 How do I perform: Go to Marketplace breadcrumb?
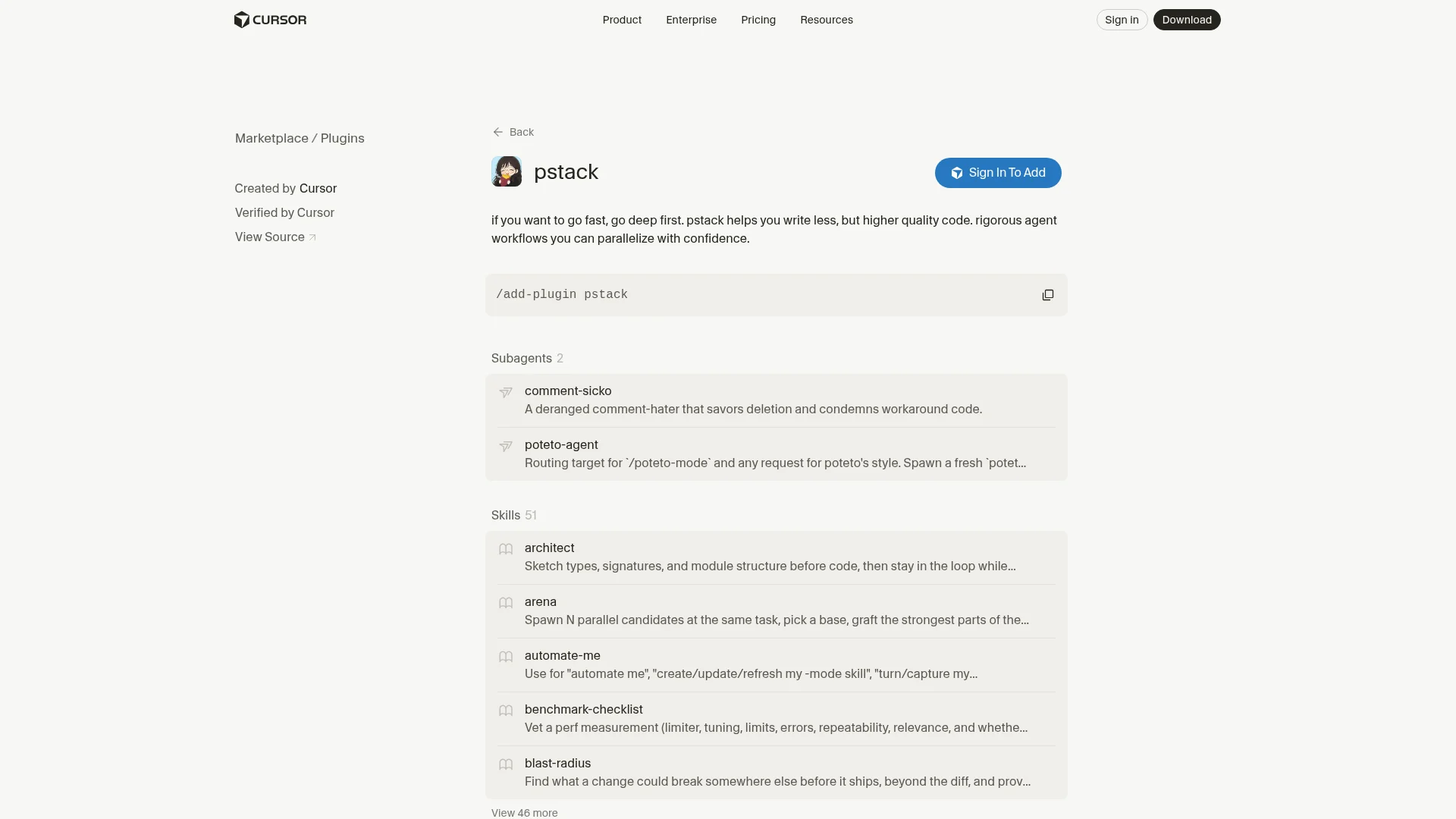[x=271, y=138]
